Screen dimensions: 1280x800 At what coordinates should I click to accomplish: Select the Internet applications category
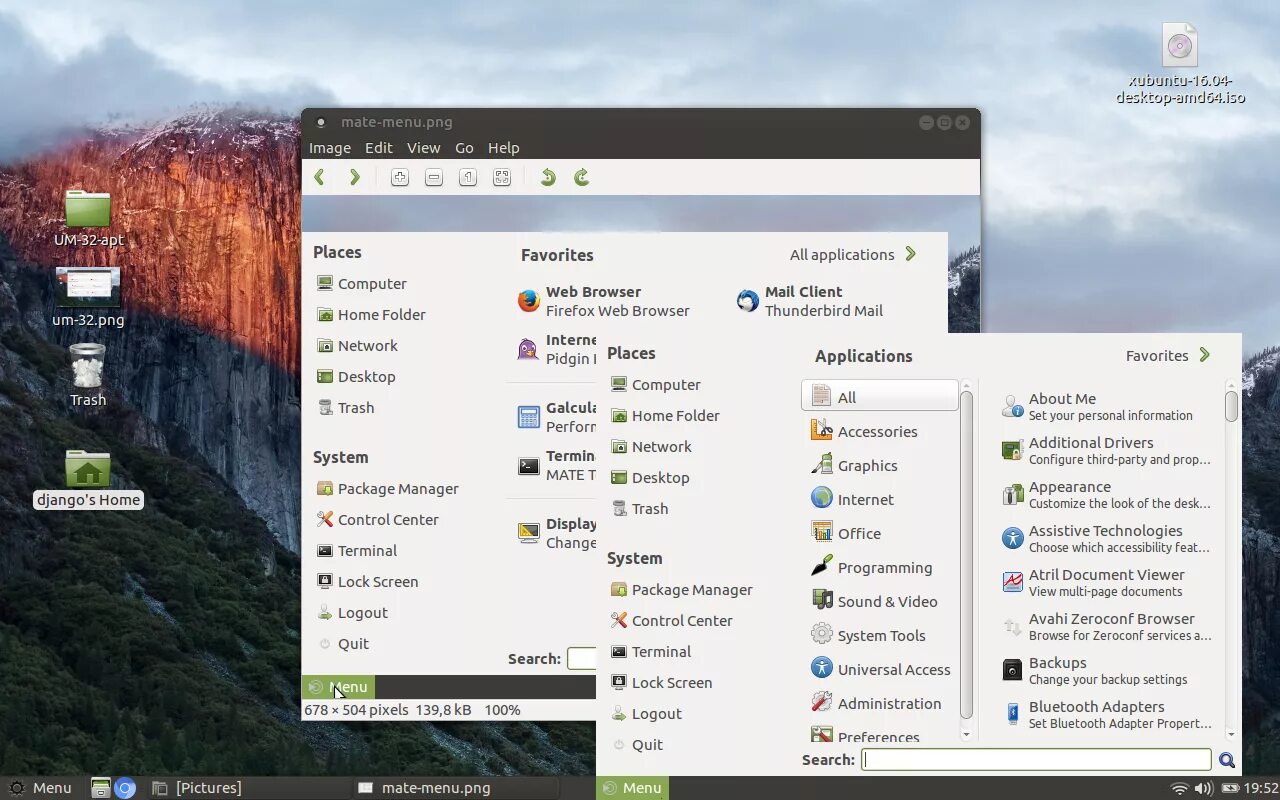(866, 498)
